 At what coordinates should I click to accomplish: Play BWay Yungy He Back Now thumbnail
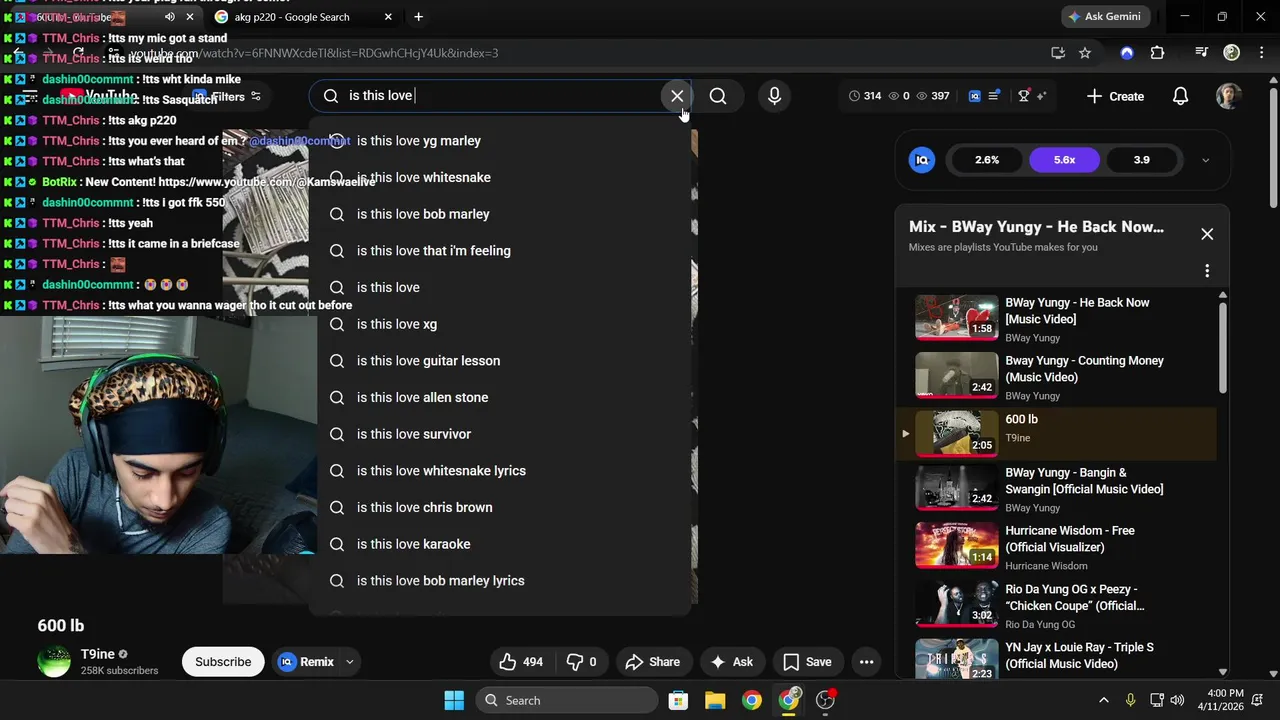pyautogui.click(x=957, y=317)
